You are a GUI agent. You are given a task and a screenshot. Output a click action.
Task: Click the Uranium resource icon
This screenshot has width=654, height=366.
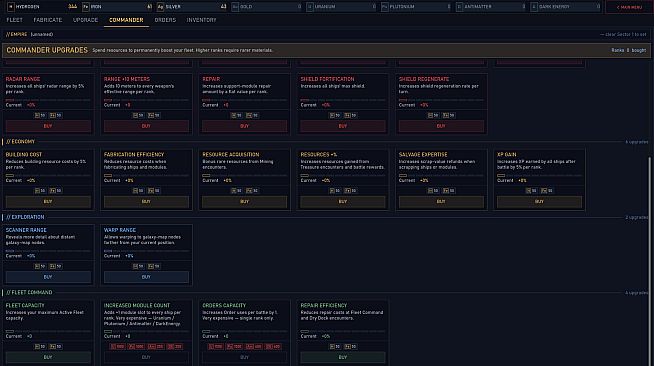[310, 7]
